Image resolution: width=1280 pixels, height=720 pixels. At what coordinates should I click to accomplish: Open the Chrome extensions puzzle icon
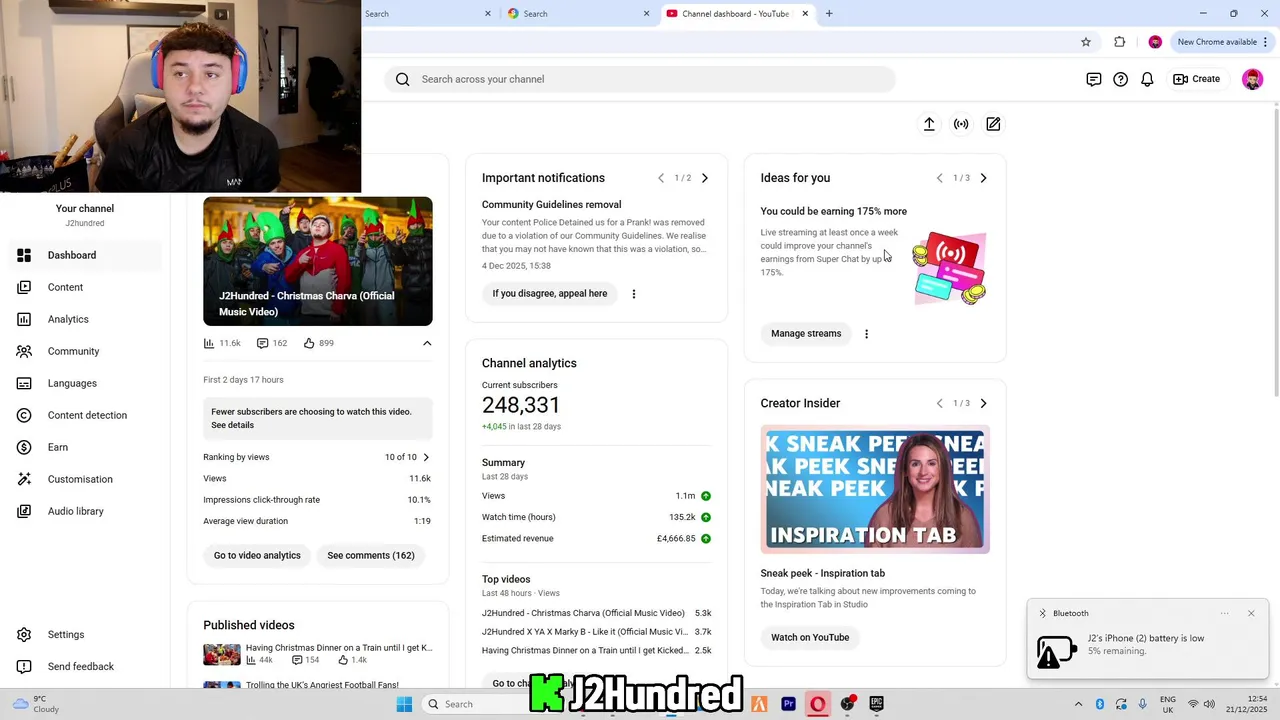(x=1119, y=42)
